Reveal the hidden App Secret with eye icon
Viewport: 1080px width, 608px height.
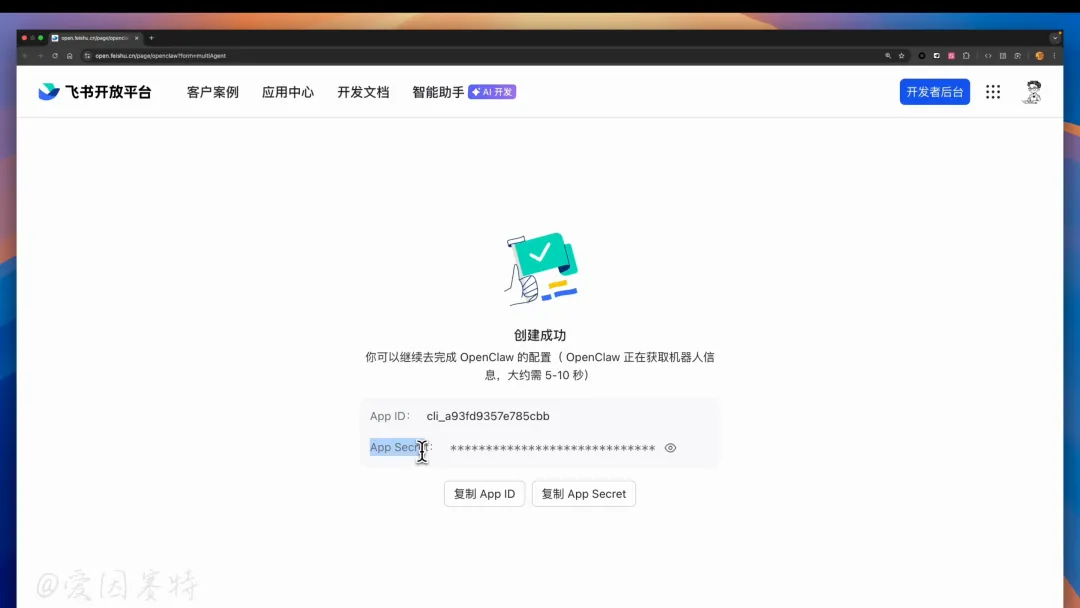pyautogui.click(x=670, y=448)
